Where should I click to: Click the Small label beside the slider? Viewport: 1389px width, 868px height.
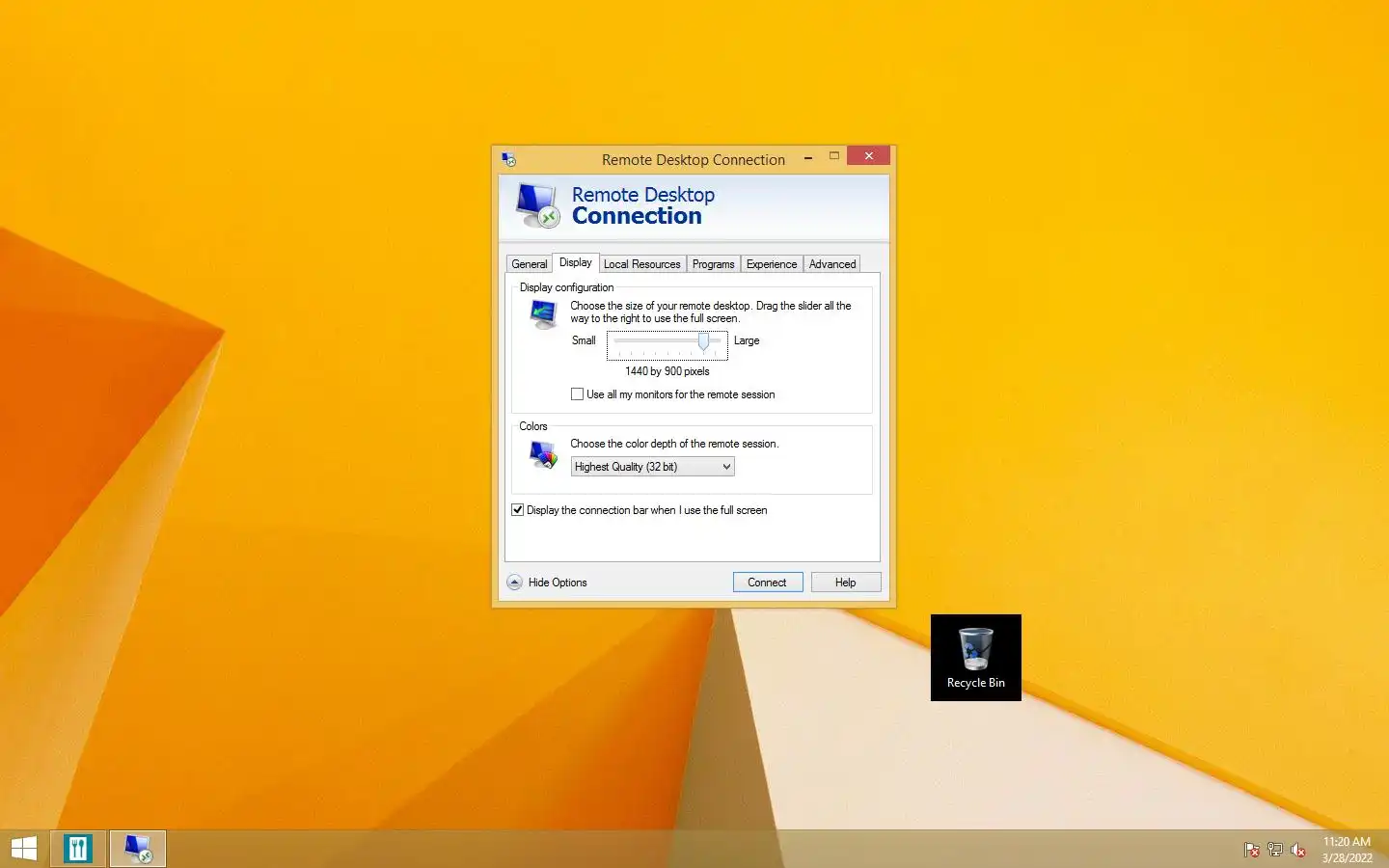tap(584, 340)
